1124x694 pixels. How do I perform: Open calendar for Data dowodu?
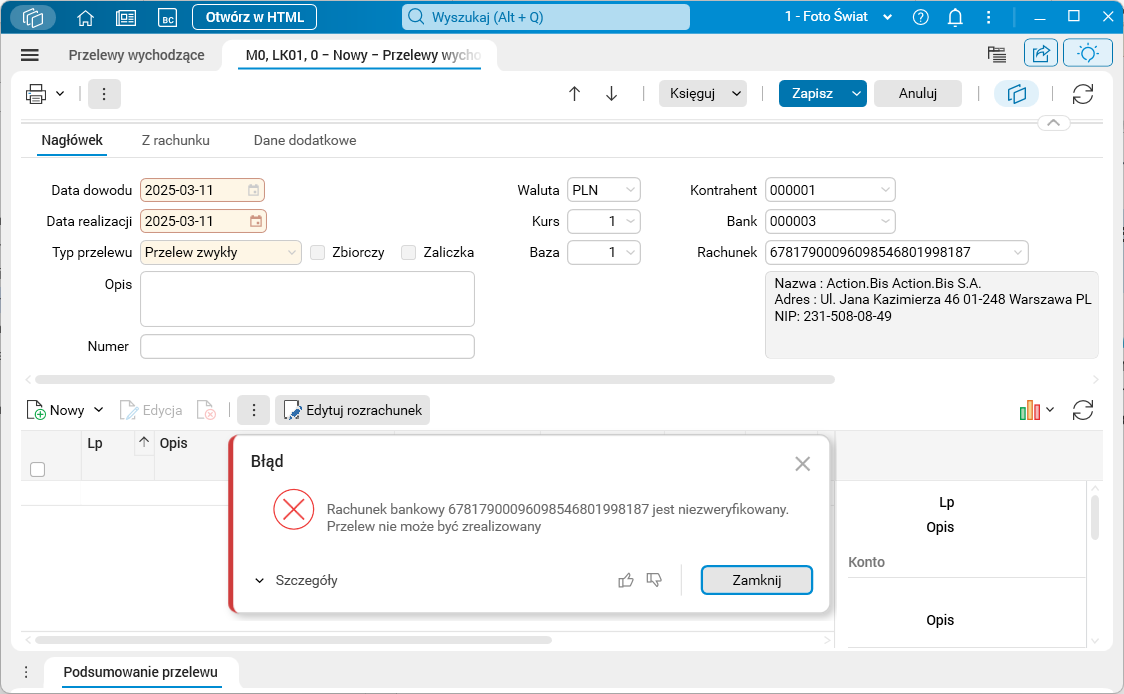[254, 191]
